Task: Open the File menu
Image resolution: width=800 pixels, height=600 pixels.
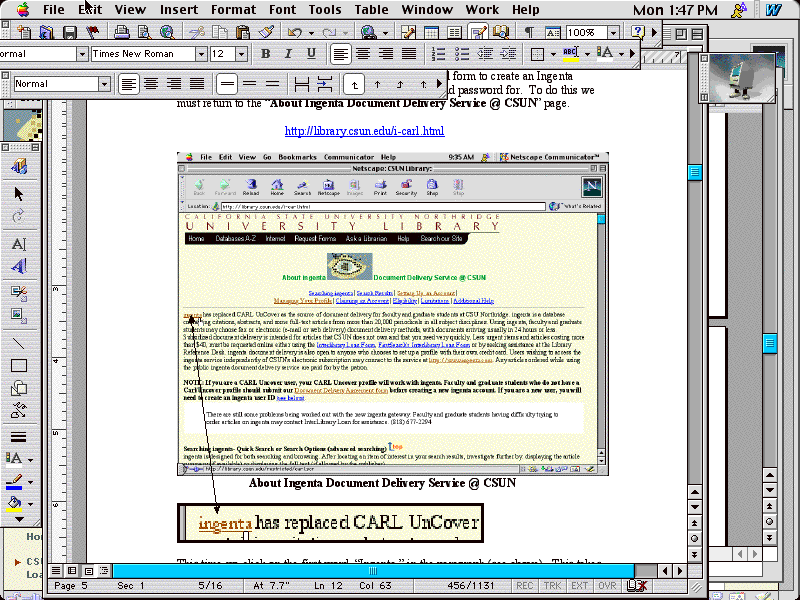Action: [x=54, y=9]
